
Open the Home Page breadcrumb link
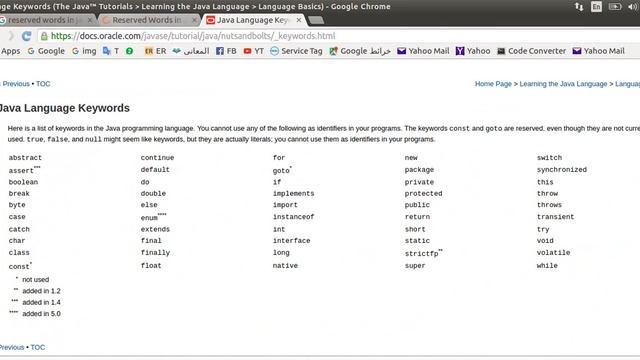(x=493, y=84)
